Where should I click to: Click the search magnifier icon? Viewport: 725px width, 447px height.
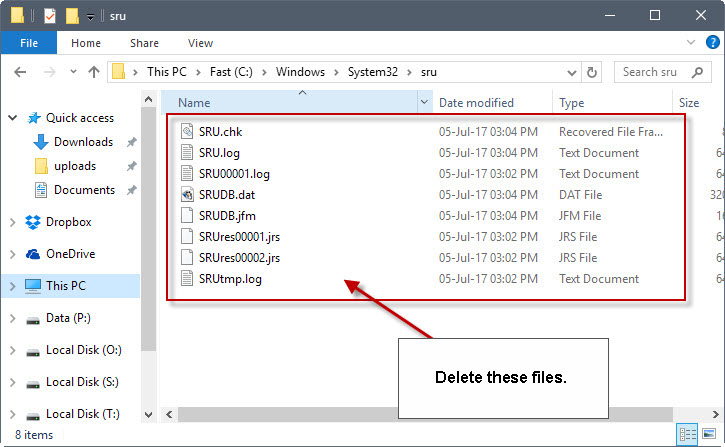pos(697,72)
